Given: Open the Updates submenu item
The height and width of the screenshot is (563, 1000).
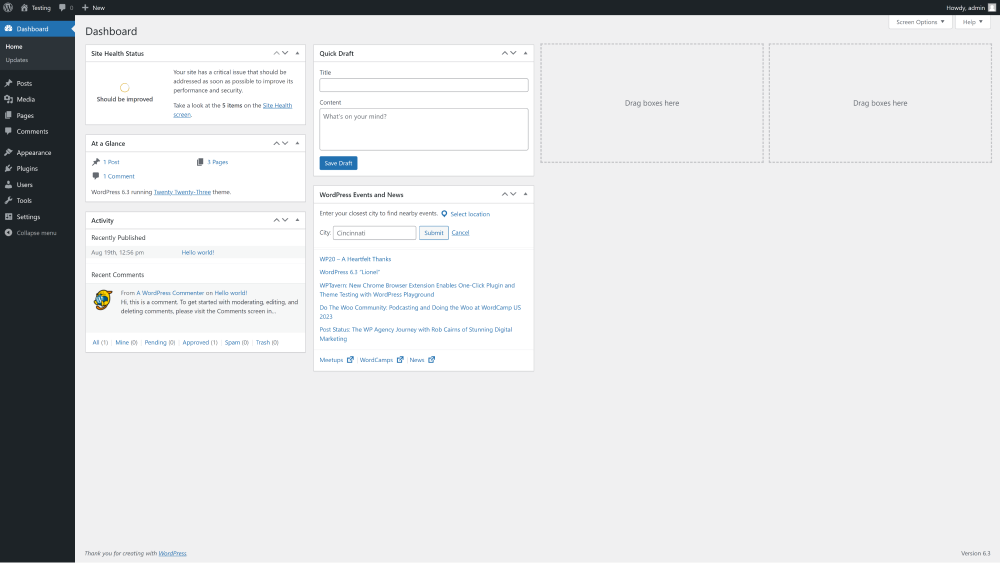Looking at the screenshot, I should [17, 60].
